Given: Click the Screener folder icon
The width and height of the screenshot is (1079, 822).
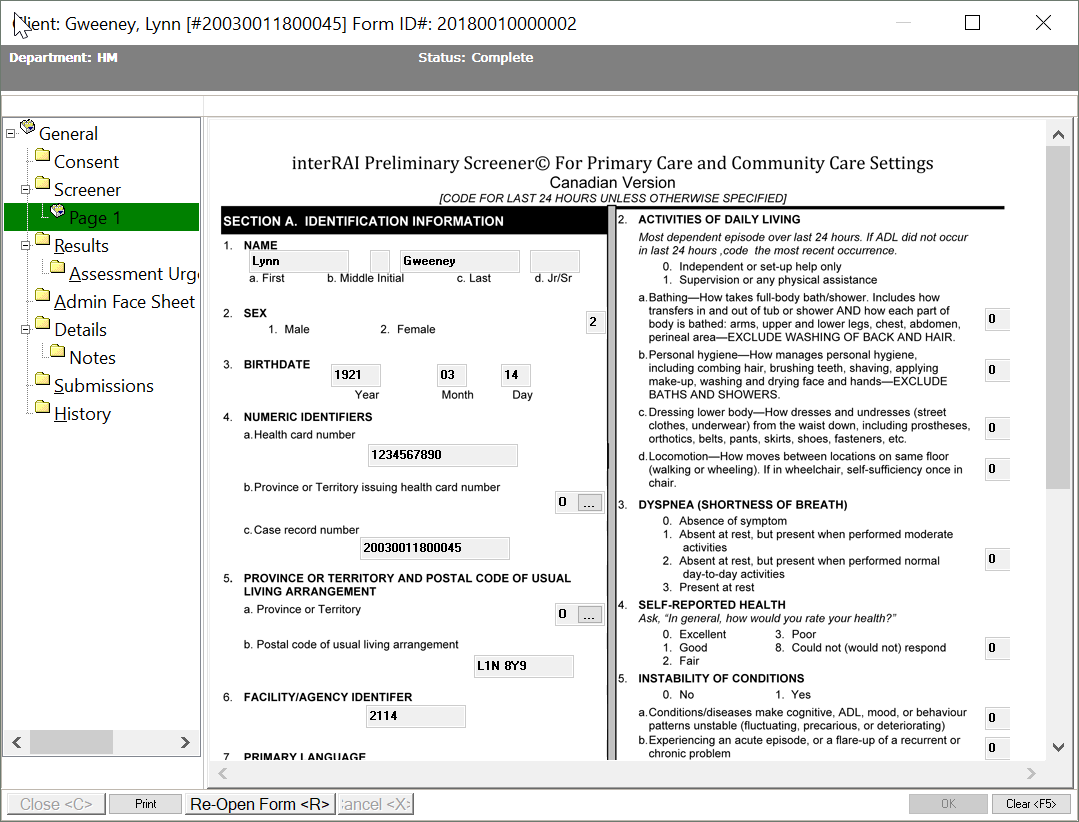Looking at the screenshot, I should (43, 183).
